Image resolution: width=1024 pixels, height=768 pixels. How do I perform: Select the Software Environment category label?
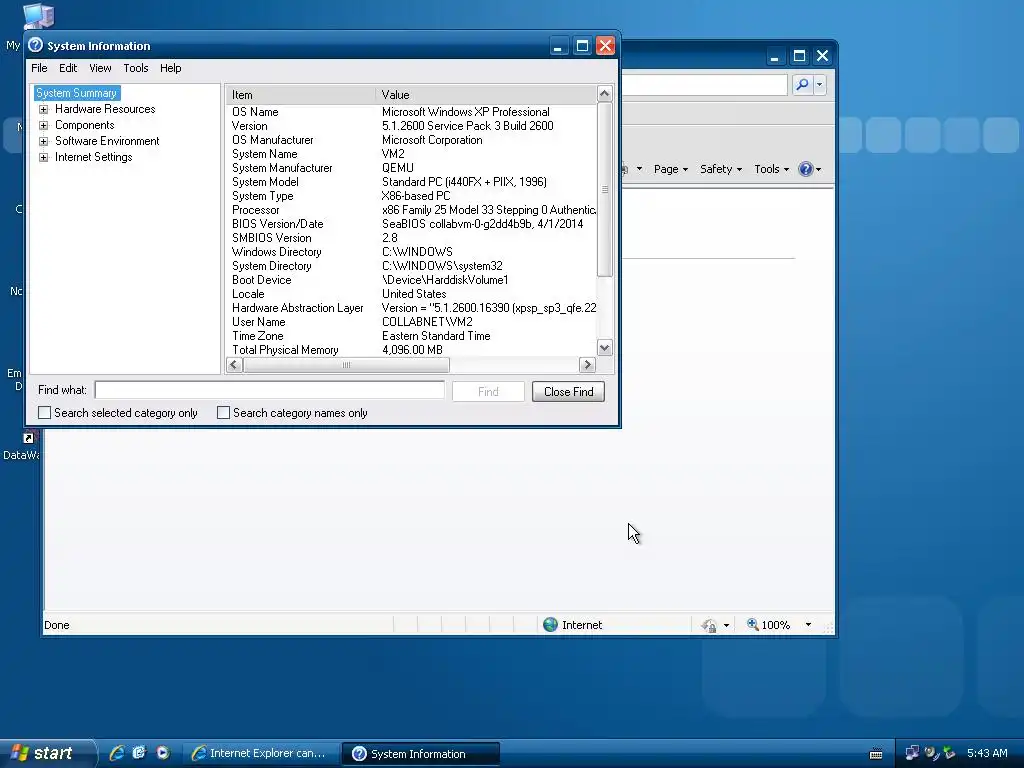coord(107,141)
